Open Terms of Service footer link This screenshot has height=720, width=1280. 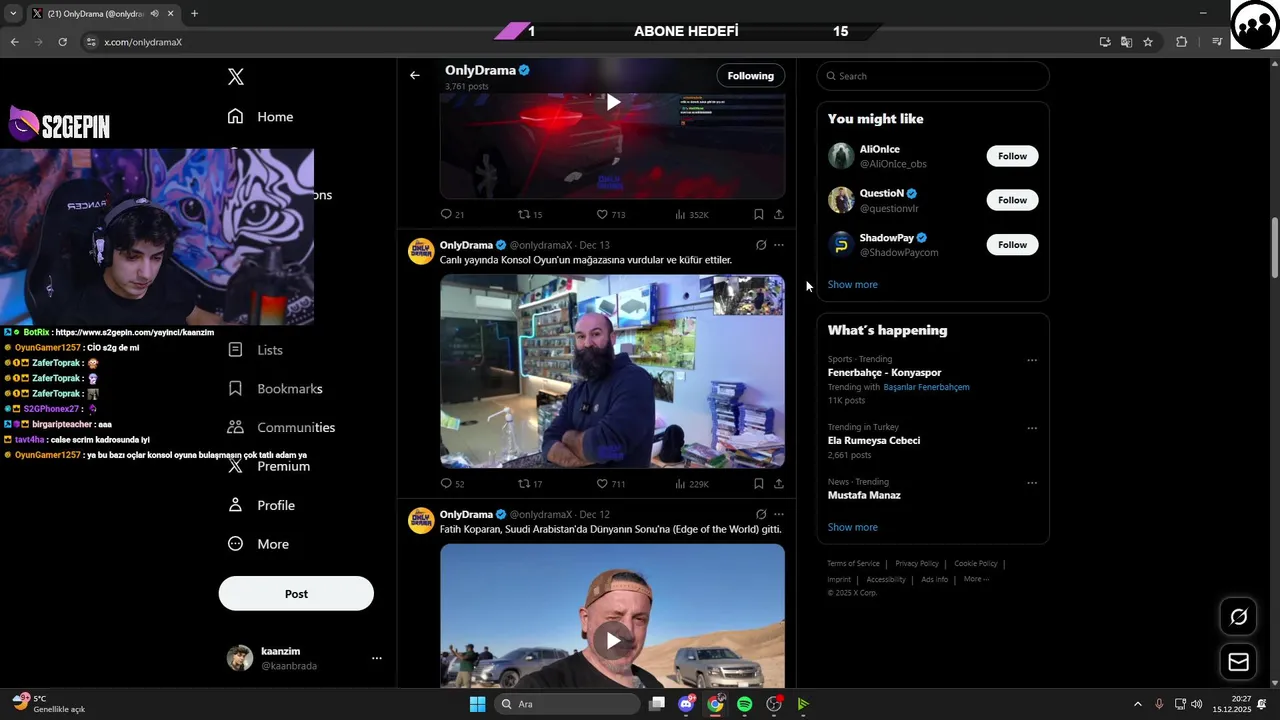pyautogui.click(x=853, y=563)
